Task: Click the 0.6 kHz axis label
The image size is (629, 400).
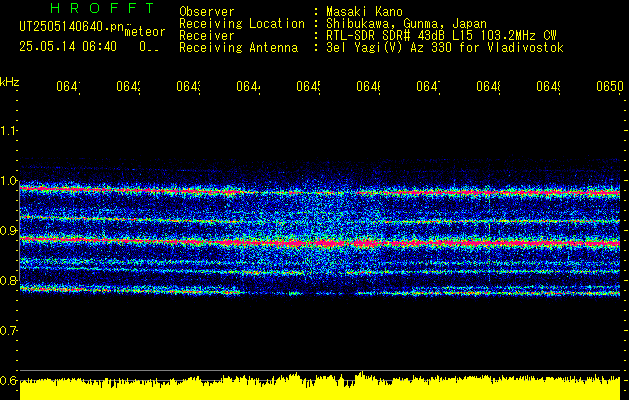Action: pyautogui.click(x=8, y=380)
